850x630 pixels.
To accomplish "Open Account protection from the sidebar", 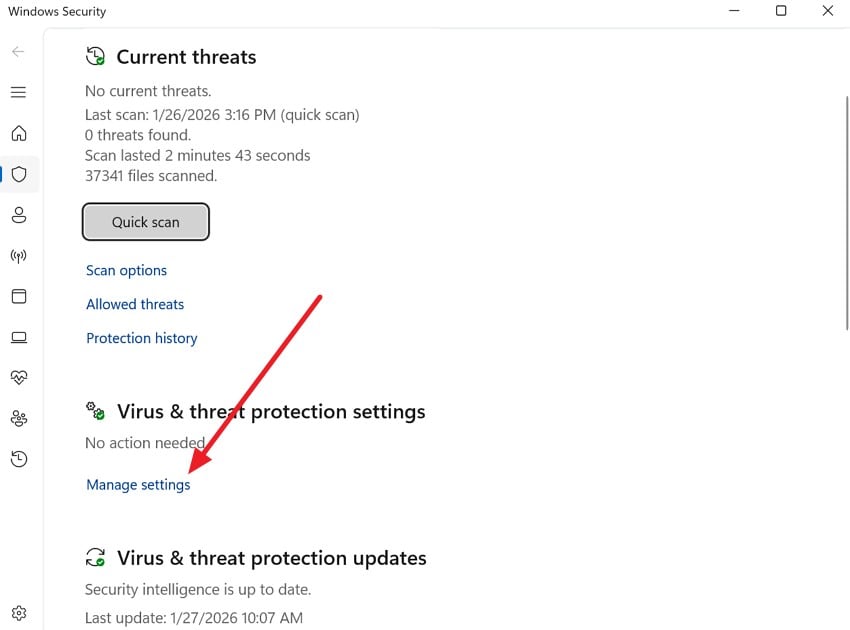I will click(x=18, y=214).
